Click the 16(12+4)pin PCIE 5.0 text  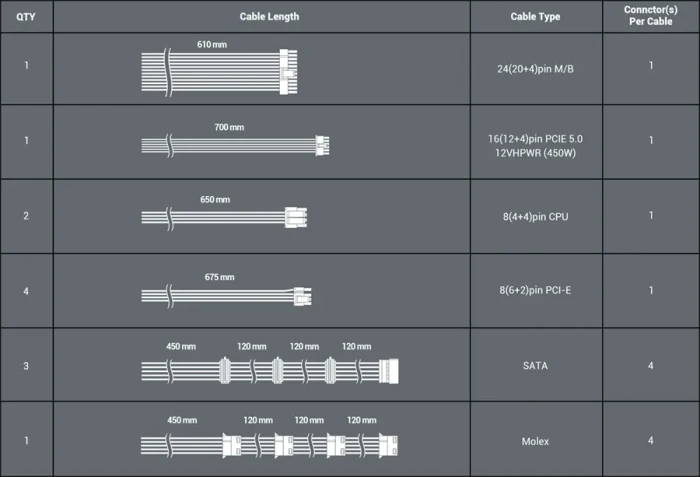pos(535,139)
